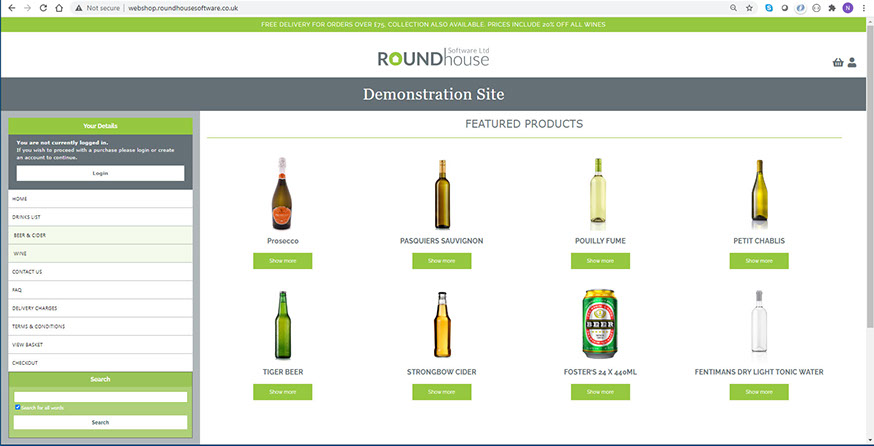This screenshot has width=874, height=446.
Task: Toggle Search for all words checkbox
Action: (x=18, y=408)
